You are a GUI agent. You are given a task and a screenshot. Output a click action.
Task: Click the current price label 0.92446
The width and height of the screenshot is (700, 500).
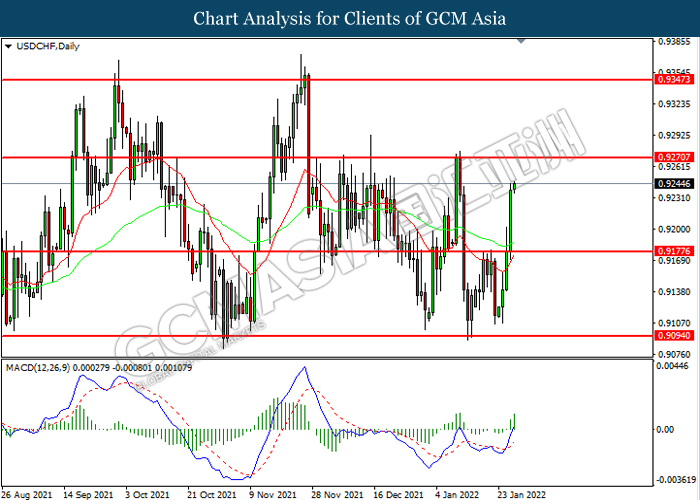[x=674, y=183]
